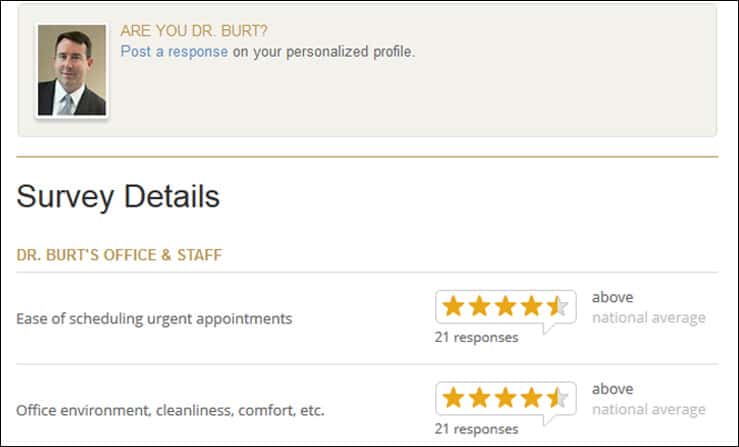Click the second star in office environment rating
This screenshot has width=739, height=447.
point(480,397)
